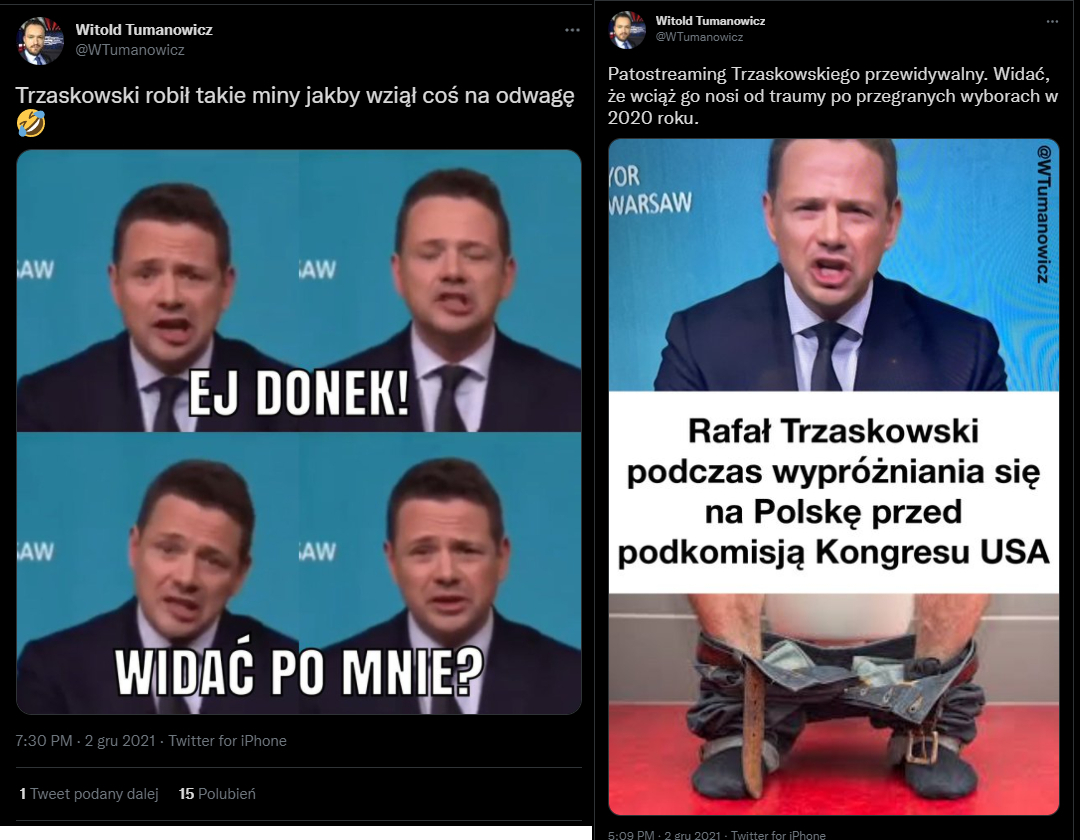Open the display name Witold Tumanowicz, left tweet
The width and height of the screenshot is (1080, 840).
(x=144, y=30)
